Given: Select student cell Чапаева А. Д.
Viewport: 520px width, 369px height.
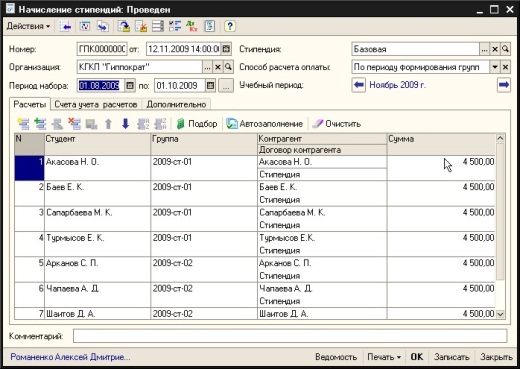Looking at the screenshot, I should (97, 295).
